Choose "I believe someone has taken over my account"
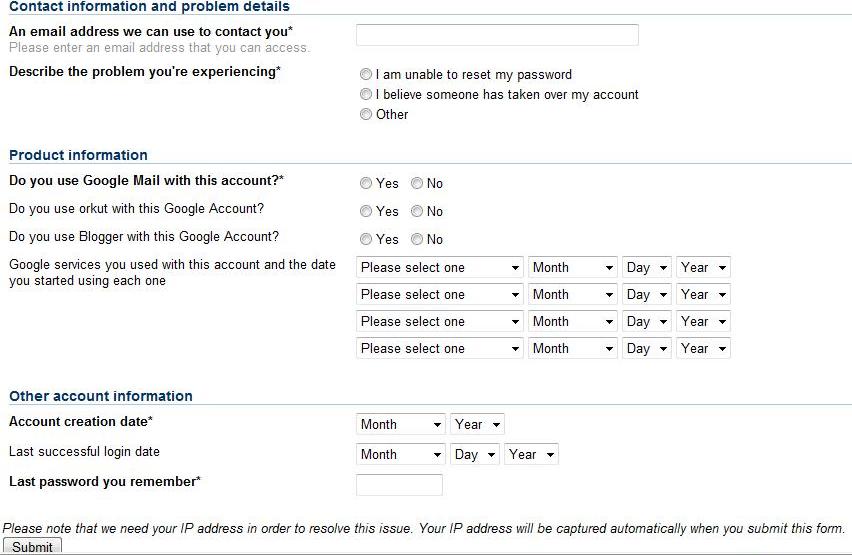852x555 pixels. (x=366, y=95)
